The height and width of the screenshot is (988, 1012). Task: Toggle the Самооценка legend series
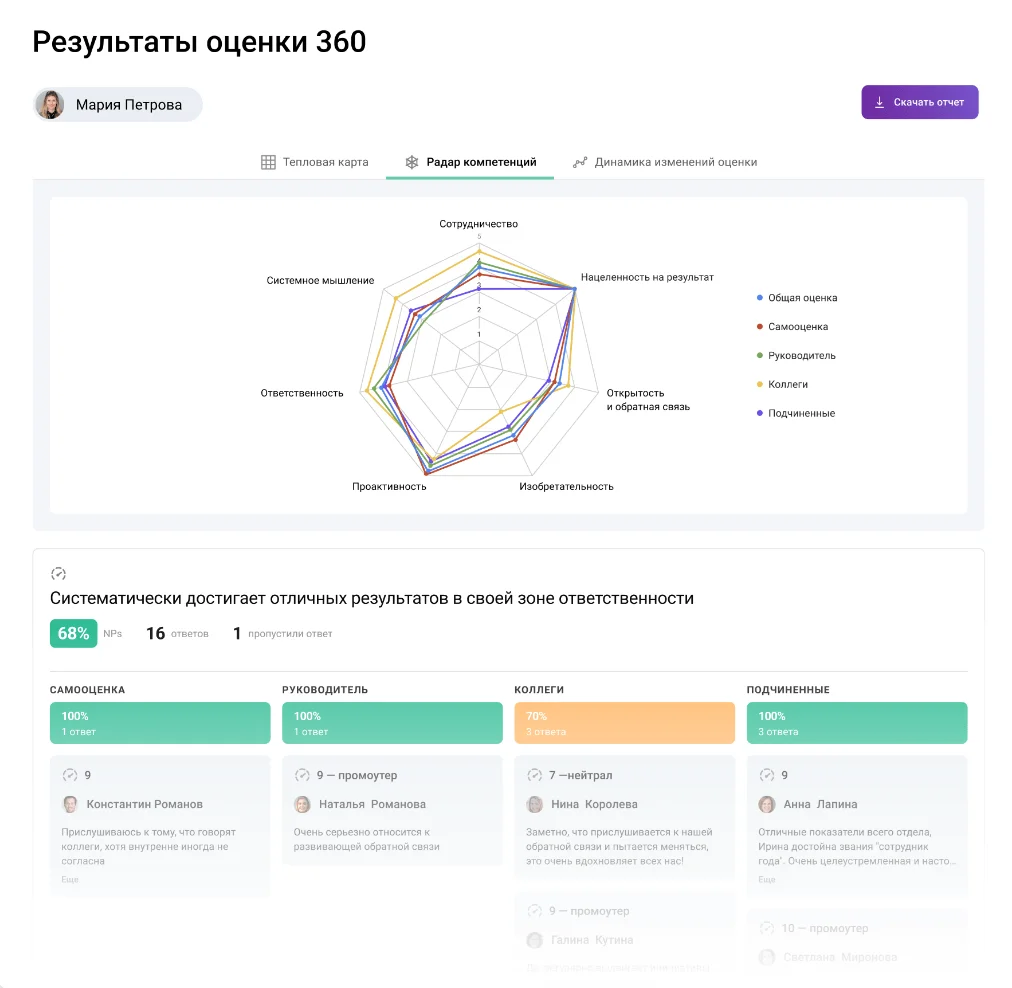coord(797,327)
